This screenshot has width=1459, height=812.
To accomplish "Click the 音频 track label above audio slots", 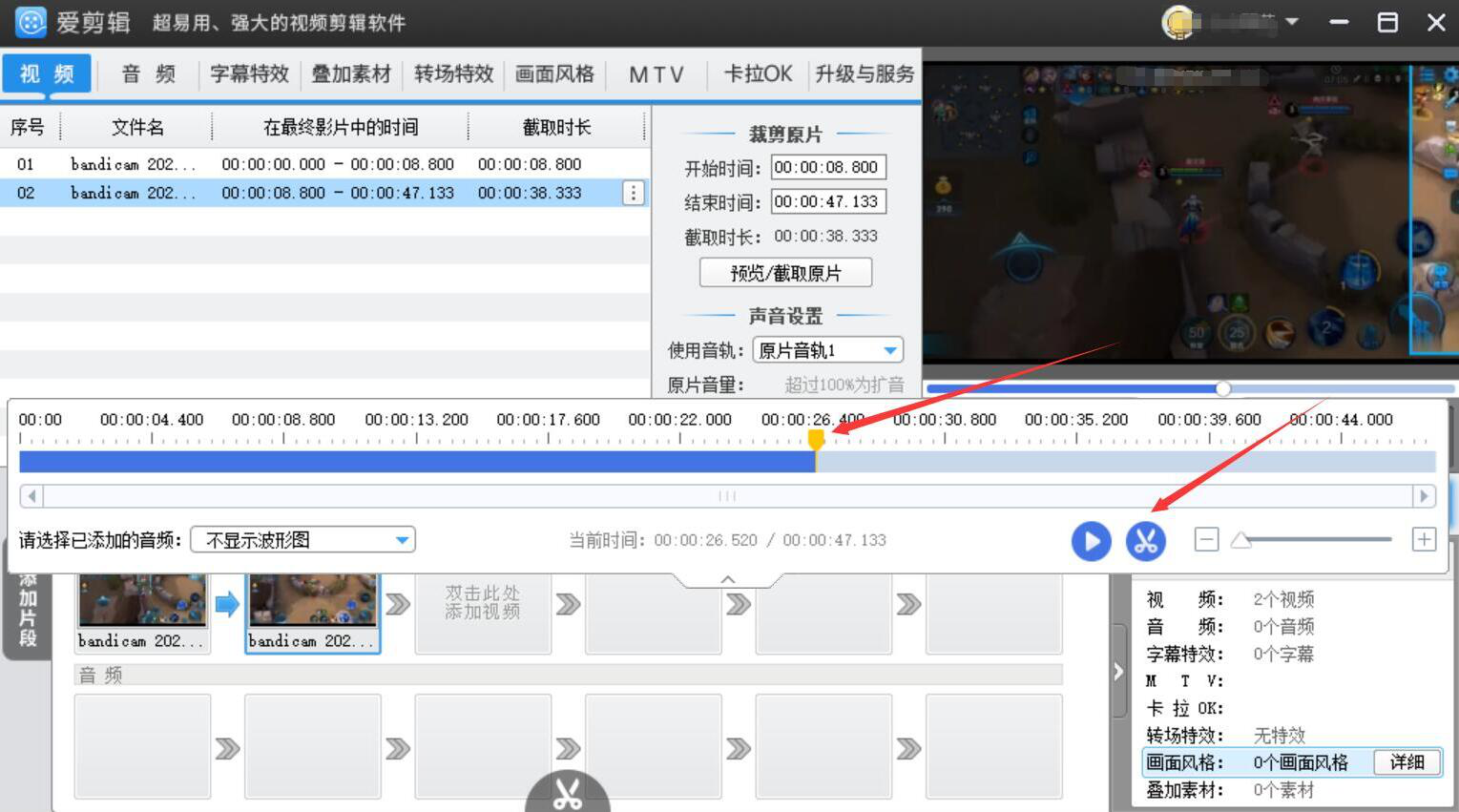I will [x=100, y=676].
